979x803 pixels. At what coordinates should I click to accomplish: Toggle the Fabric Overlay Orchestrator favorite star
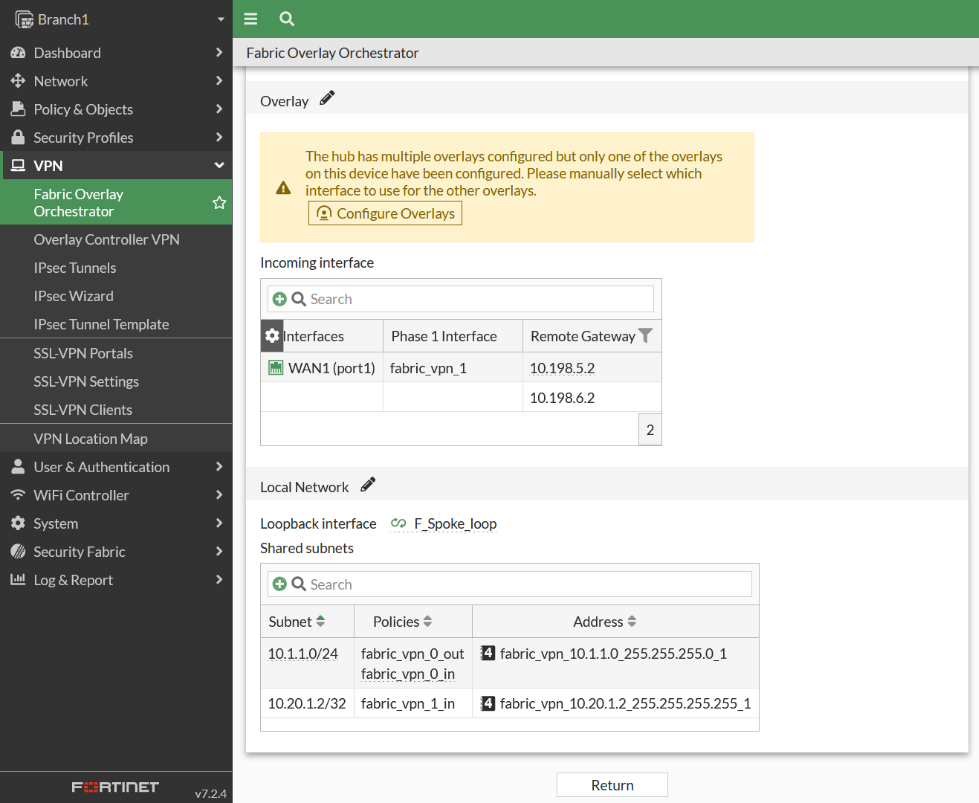[218, 202]
